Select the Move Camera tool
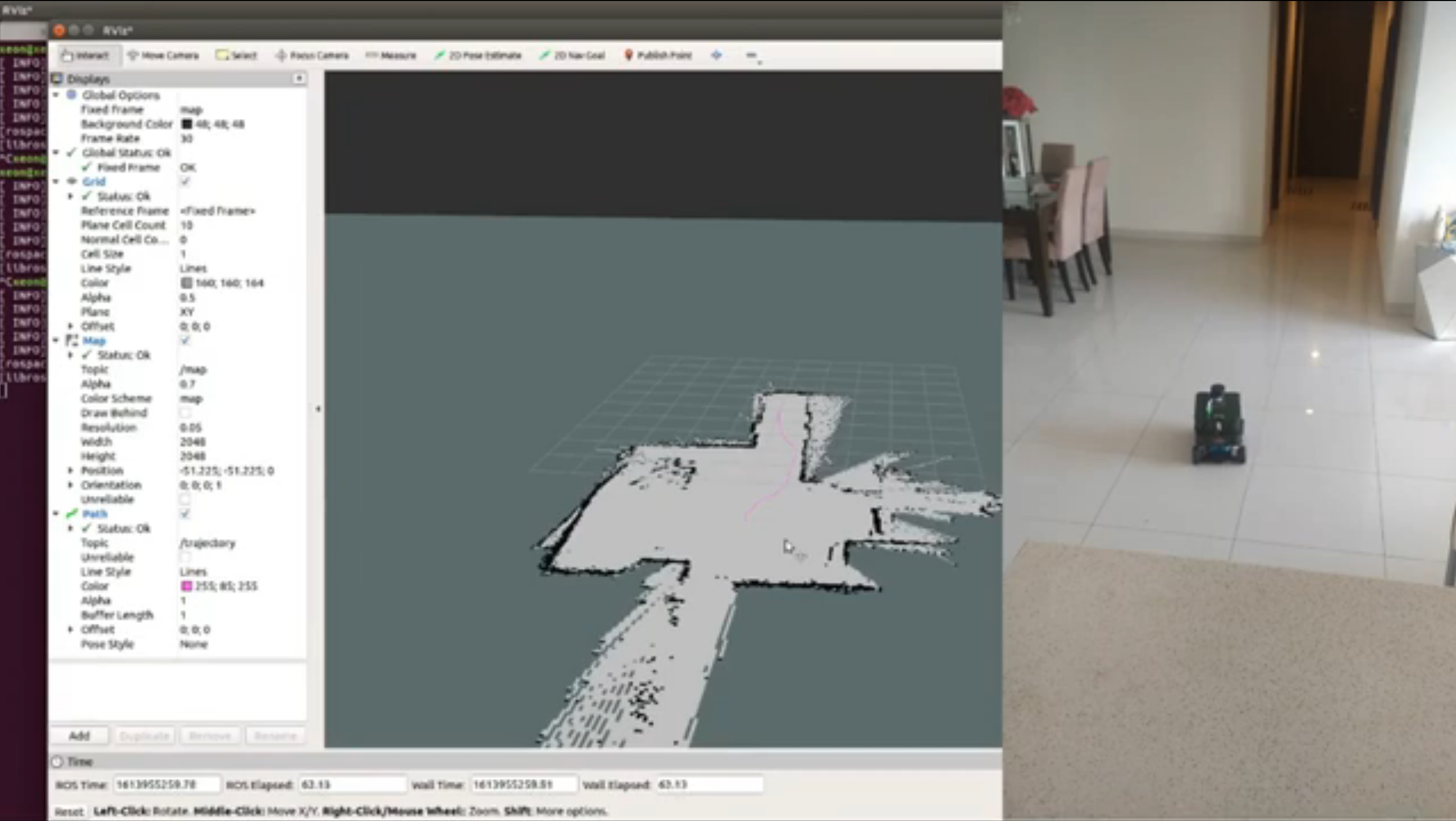The width and height of the screenshot is (1456, 821). [x=163, y=55]
